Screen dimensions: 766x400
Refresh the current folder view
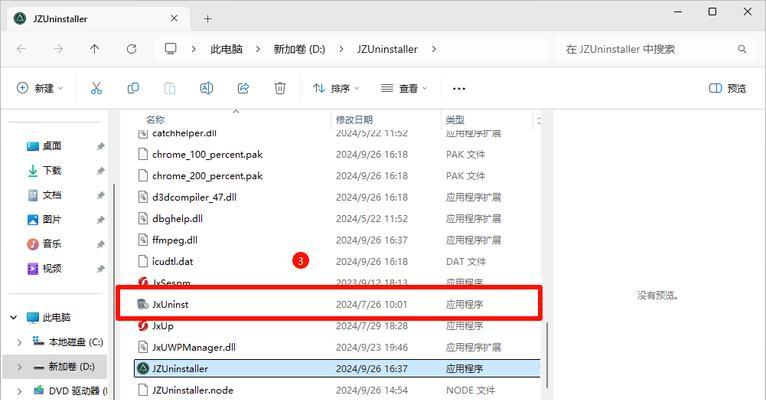click(x=131, y=49)
